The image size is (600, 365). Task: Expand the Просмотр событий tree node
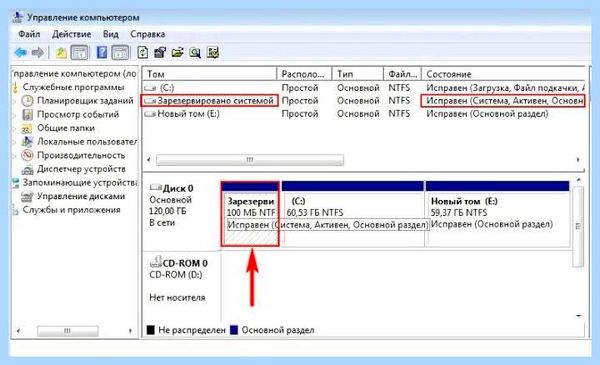15,115
